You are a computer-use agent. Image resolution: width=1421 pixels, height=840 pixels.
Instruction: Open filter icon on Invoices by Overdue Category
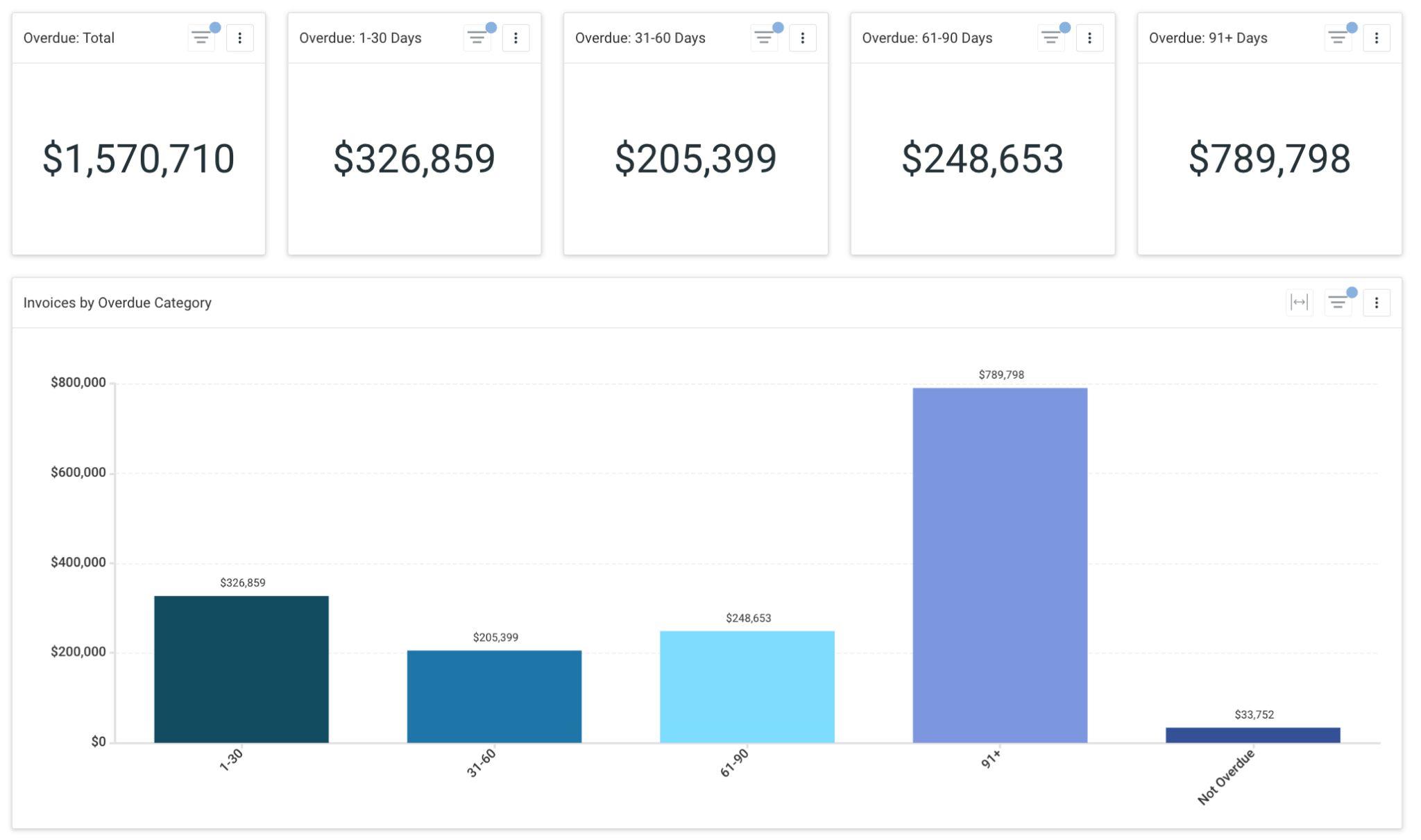pyautogui.click(x=1338, y=302)
